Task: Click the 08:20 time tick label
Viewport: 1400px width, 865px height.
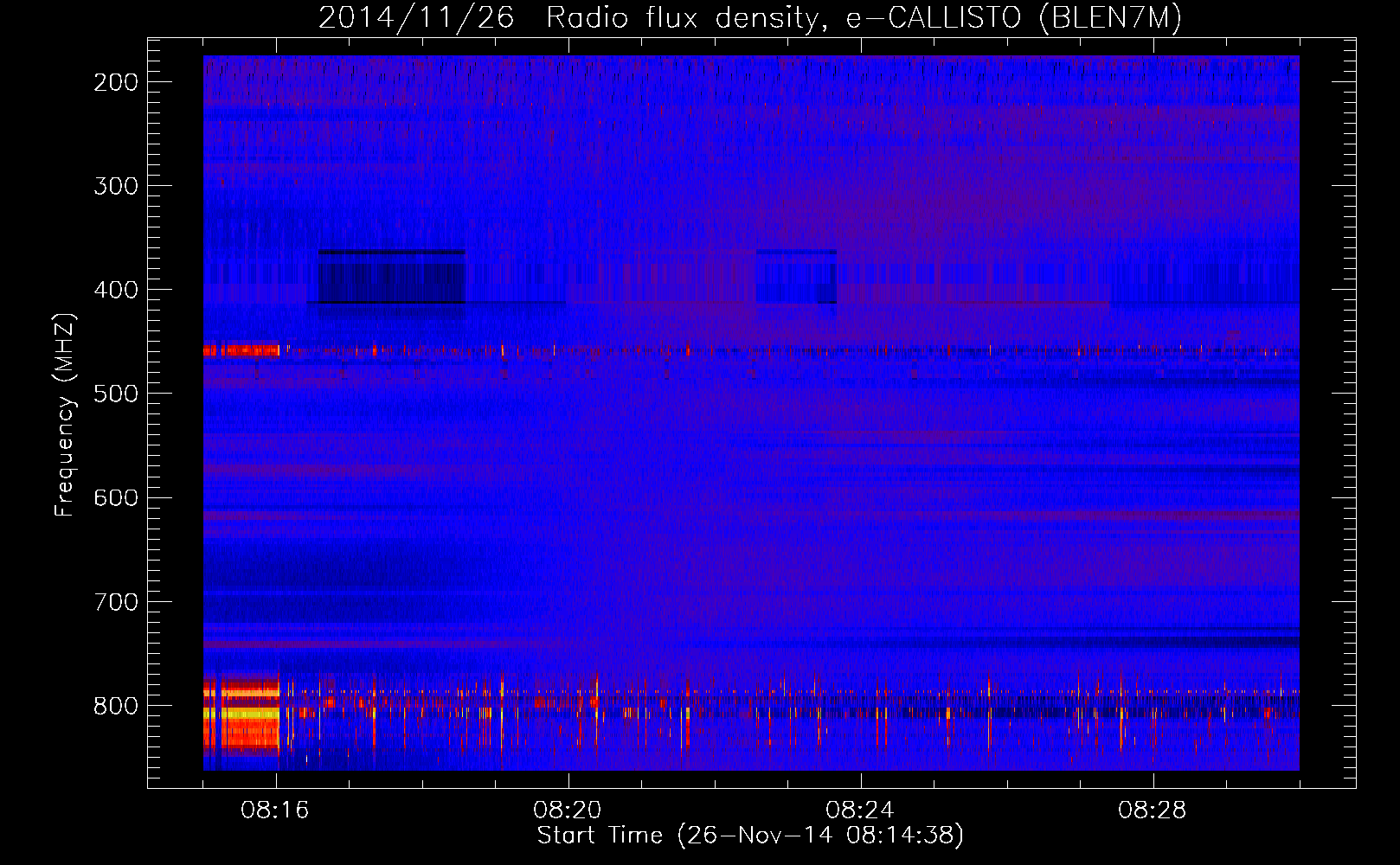Action: pyautogui.click(x=568, y=811)
